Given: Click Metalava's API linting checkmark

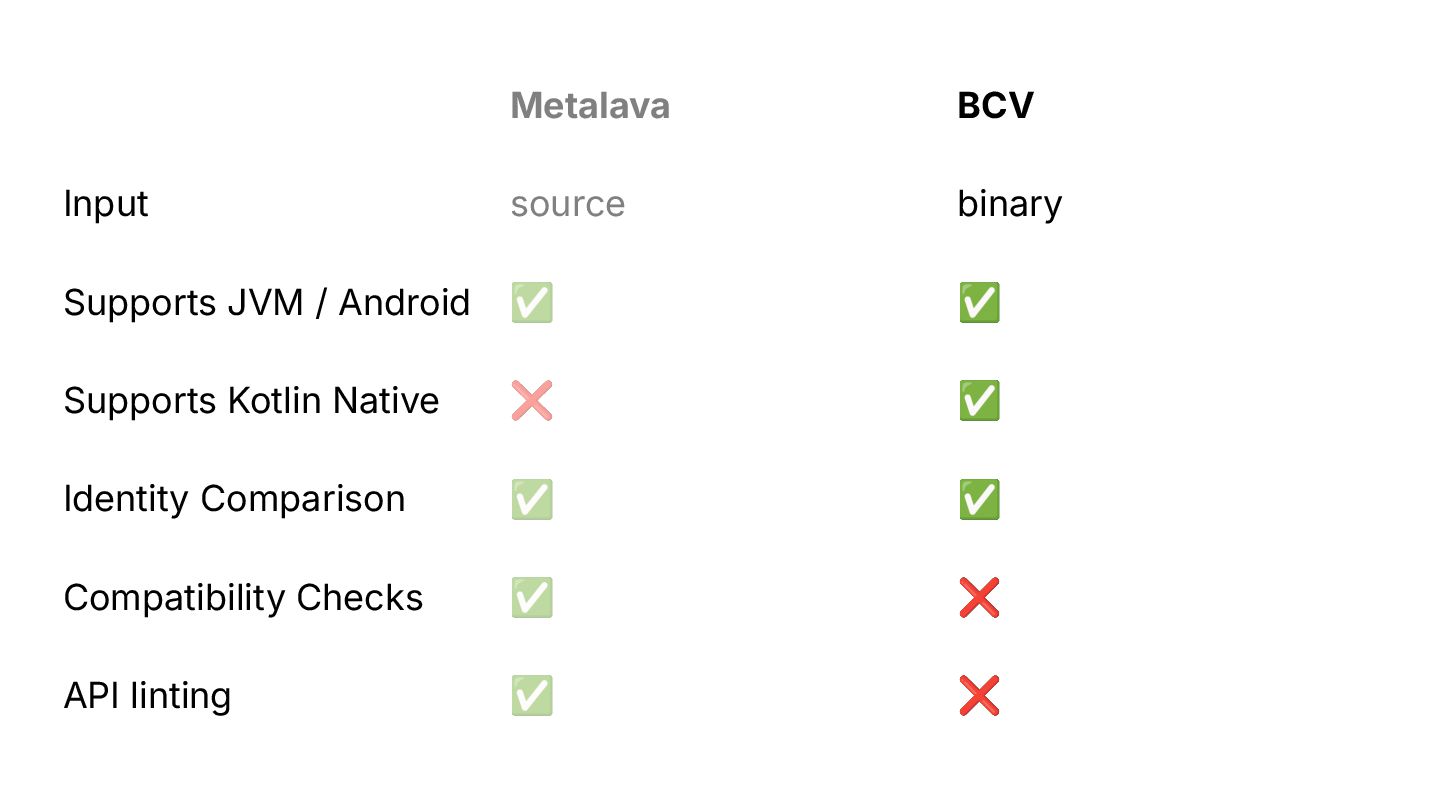Looking at the screenshot, I should pos(531,695).
